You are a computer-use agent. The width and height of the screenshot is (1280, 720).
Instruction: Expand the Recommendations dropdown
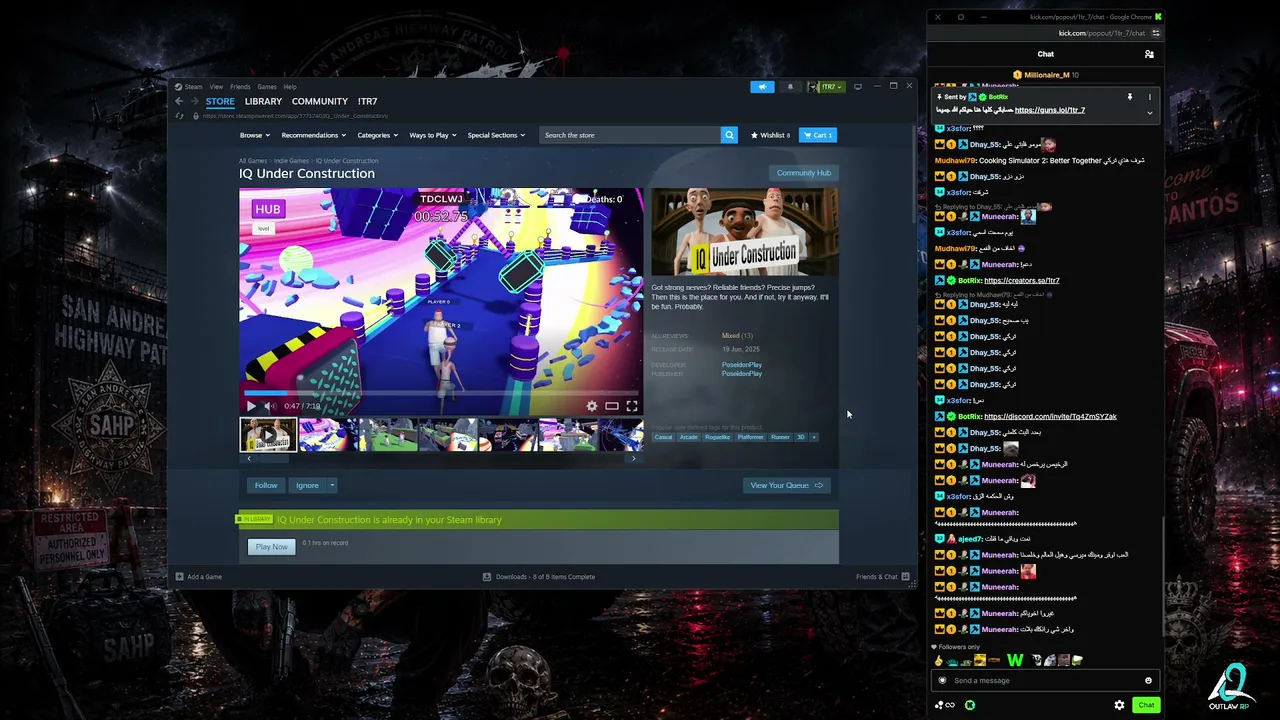click(313, 135)
